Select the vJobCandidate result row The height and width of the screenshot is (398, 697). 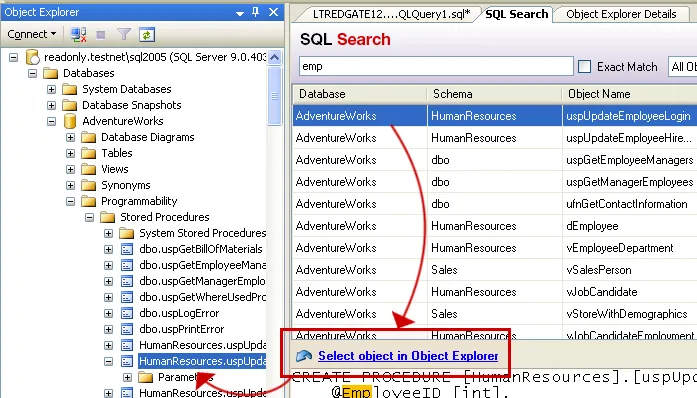(x=495, y=292)
